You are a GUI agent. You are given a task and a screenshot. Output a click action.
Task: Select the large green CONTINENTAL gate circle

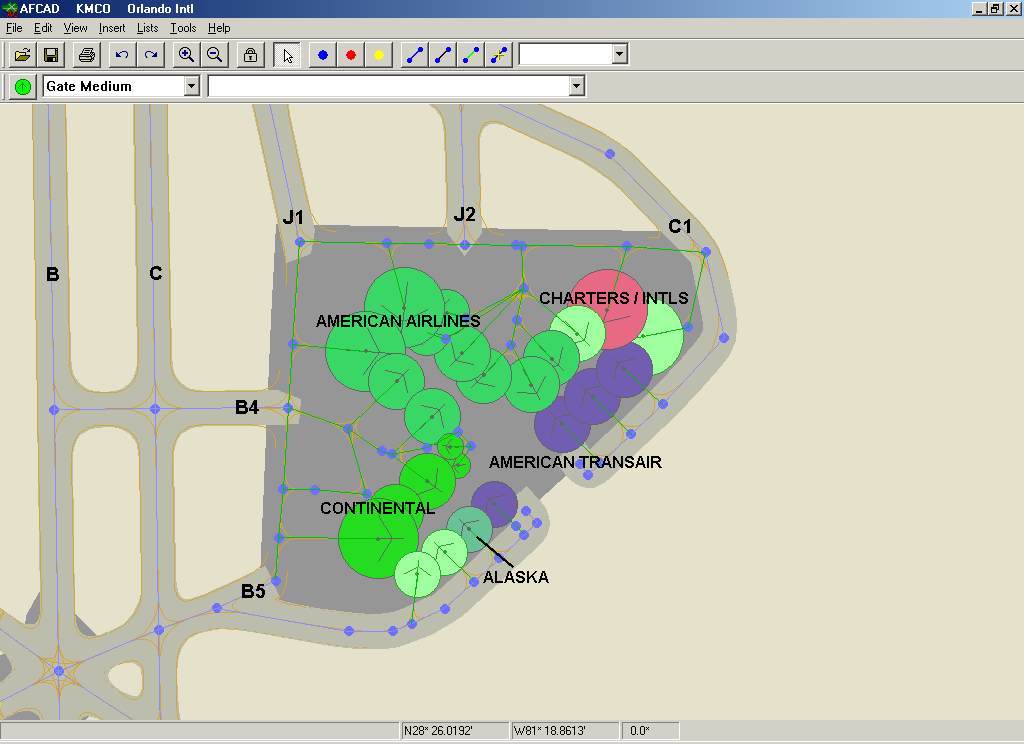378,538
